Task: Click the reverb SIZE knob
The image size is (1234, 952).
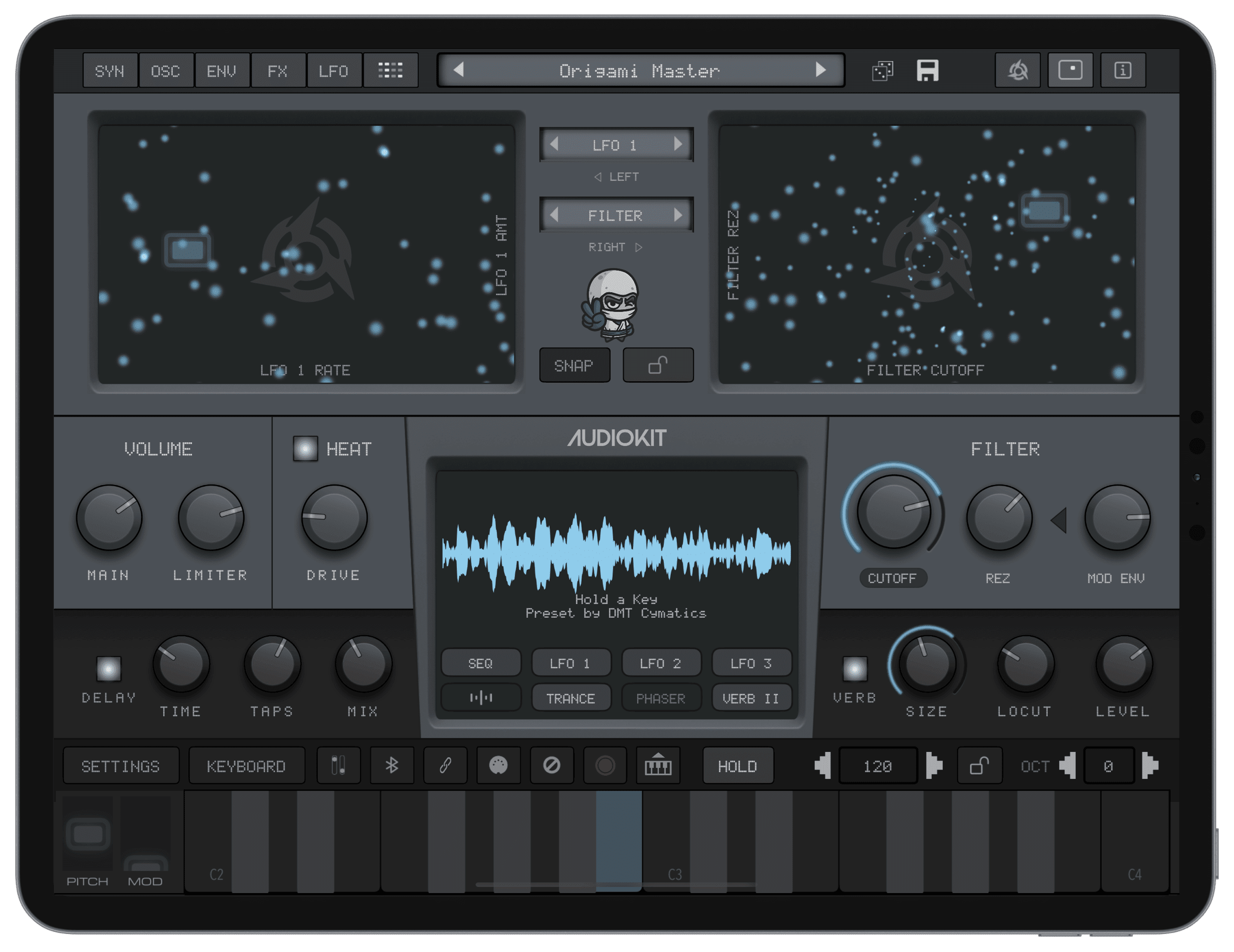Action: coord(927,664)
